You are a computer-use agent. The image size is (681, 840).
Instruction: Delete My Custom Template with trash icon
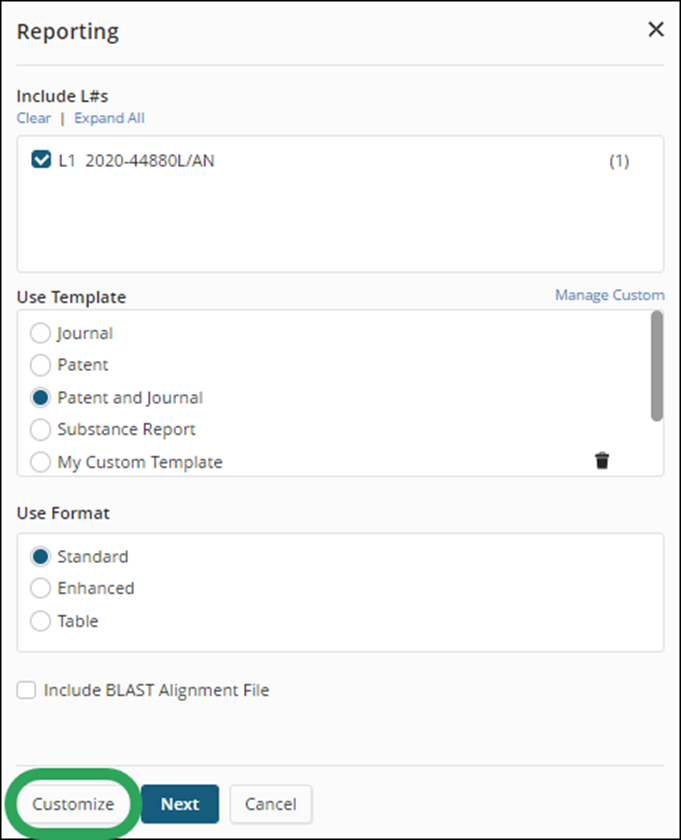point(602,461)
